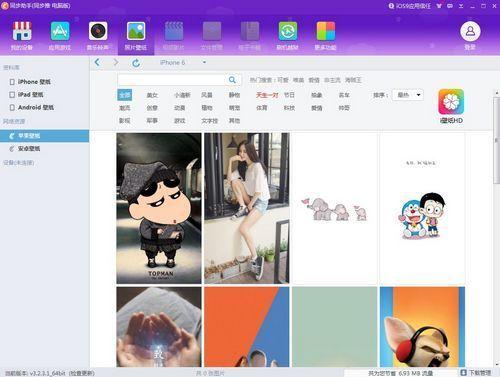Filter wallpapers by red 天生一对 category
This screenshot has width=500, height=377.
pos(267,95)
